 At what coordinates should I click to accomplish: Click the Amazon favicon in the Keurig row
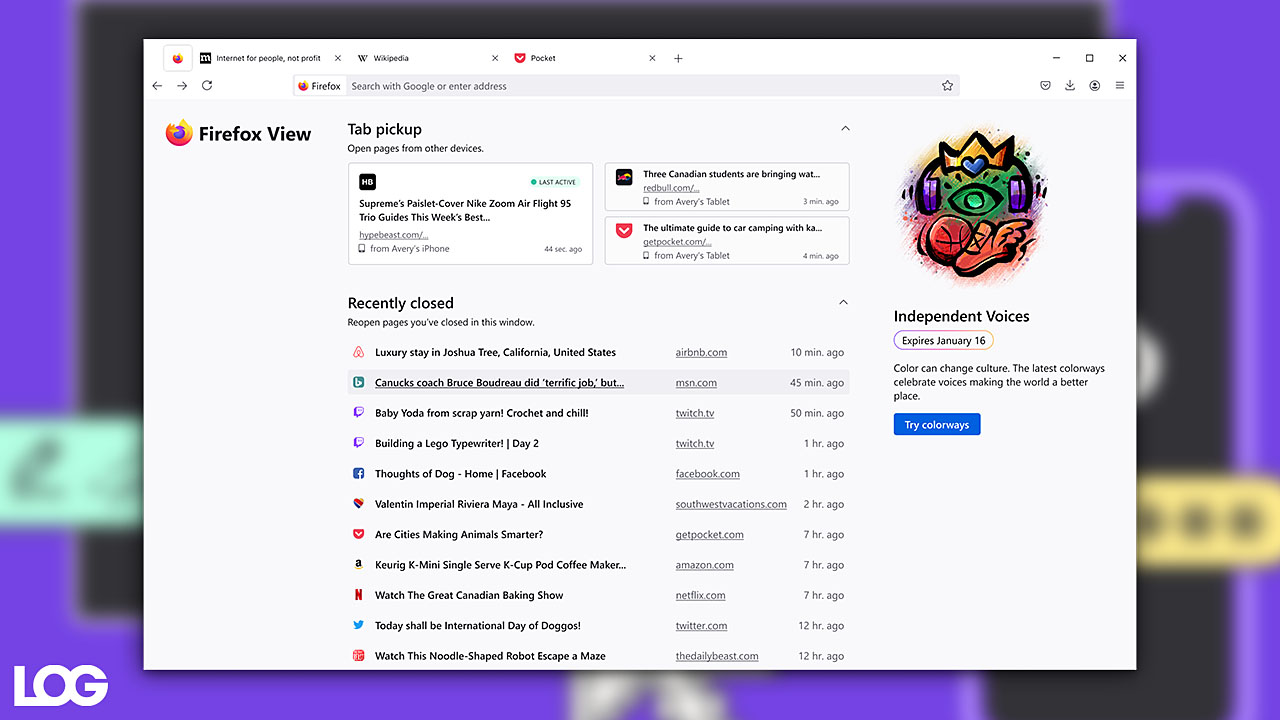click(x=358, y=564)
